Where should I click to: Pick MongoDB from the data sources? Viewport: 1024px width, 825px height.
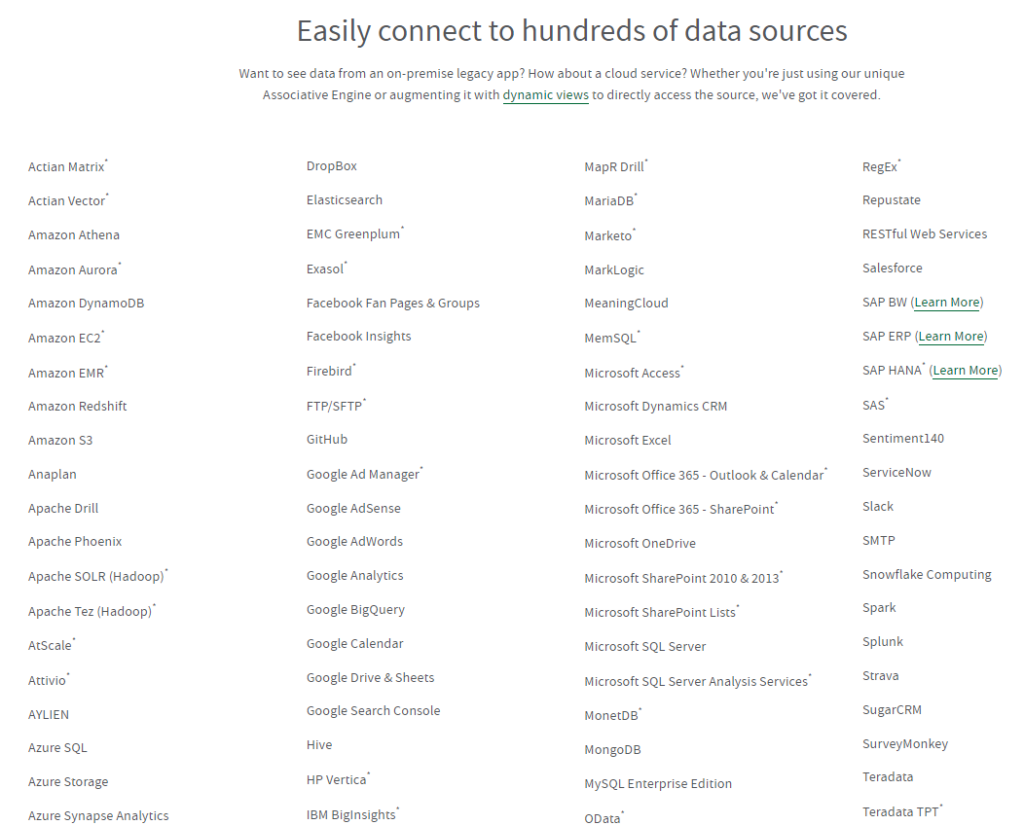click(x=612, y=750)
